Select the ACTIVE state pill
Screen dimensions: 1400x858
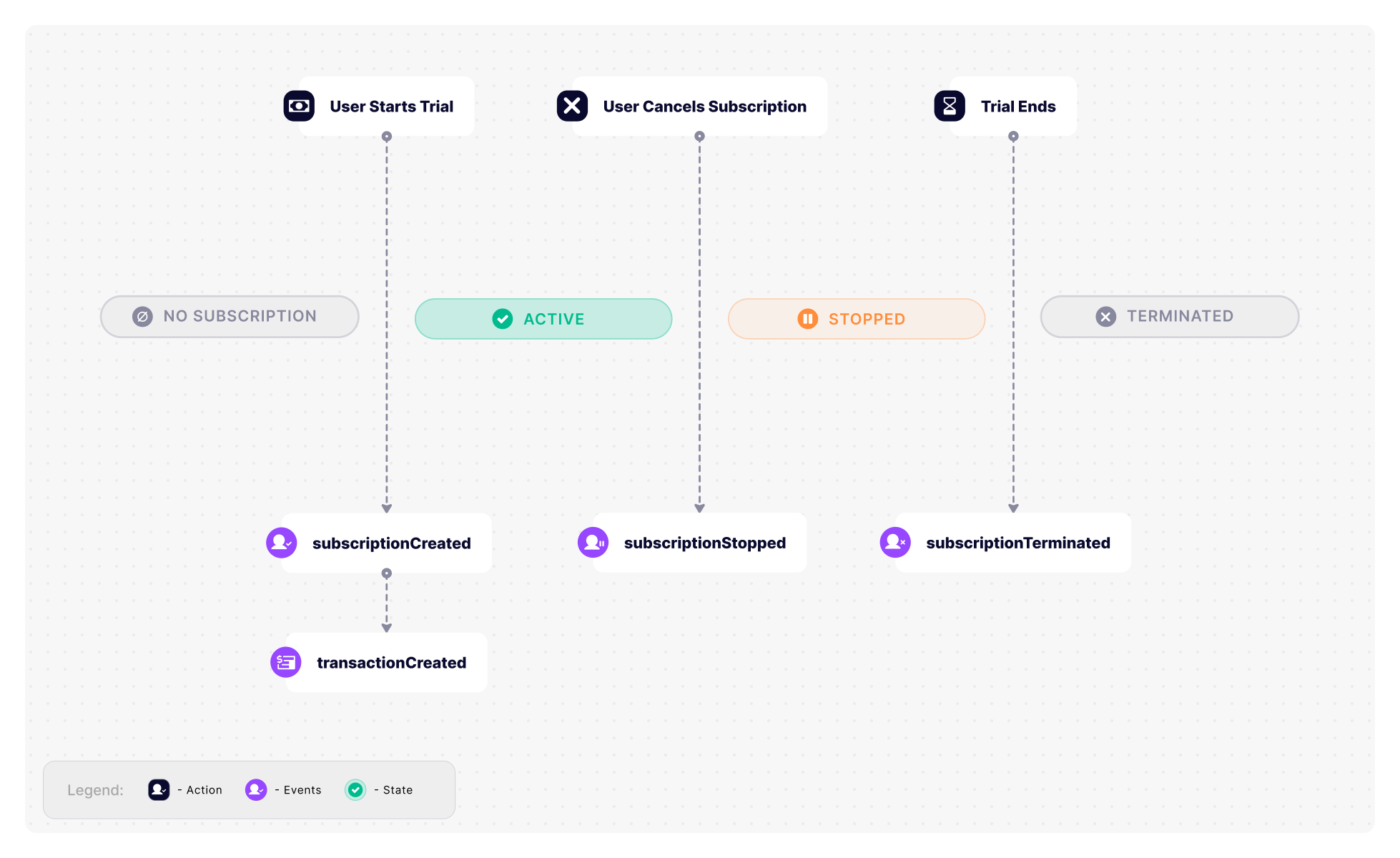tap(543, 319)
